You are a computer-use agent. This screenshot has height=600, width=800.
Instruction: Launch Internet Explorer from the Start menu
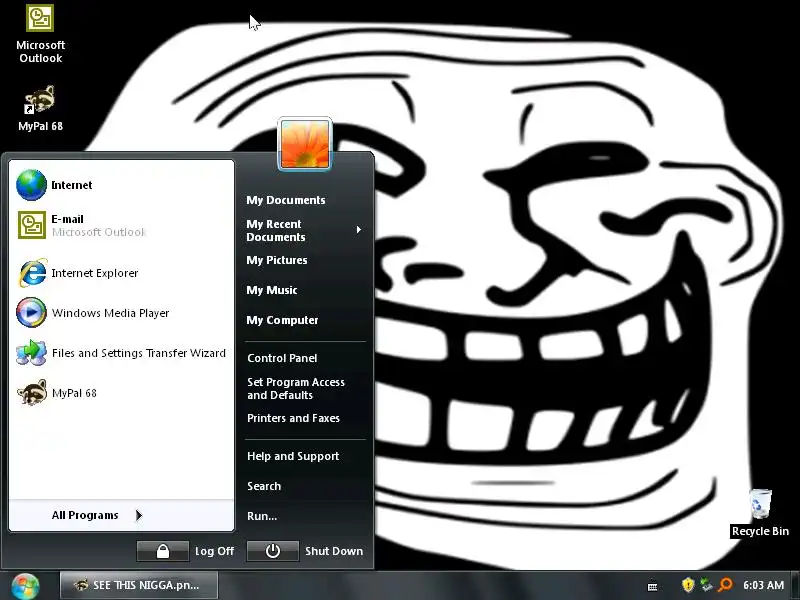(121, 273)
